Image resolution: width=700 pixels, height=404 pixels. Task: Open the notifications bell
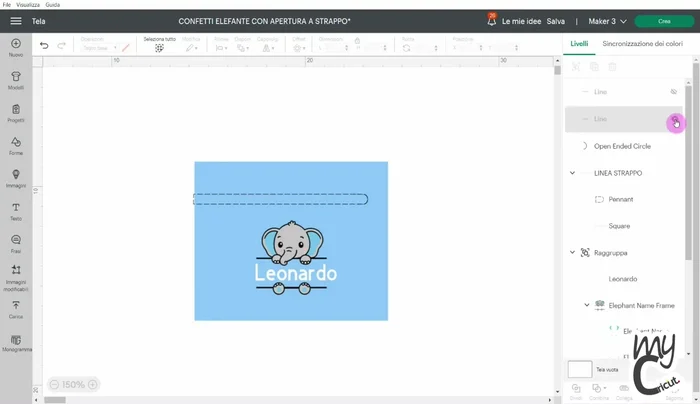point(491,19)
